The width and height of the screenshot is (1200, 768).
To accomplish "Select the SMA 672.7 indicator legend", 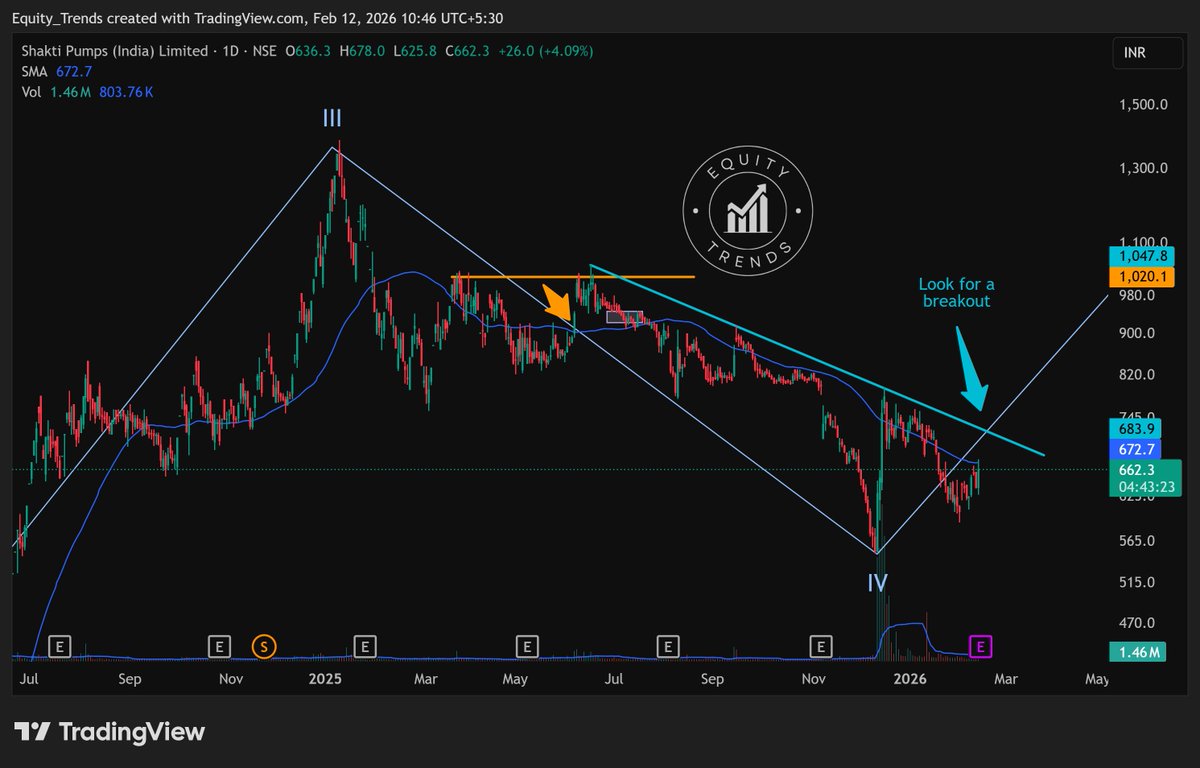I will click(56, 72).
